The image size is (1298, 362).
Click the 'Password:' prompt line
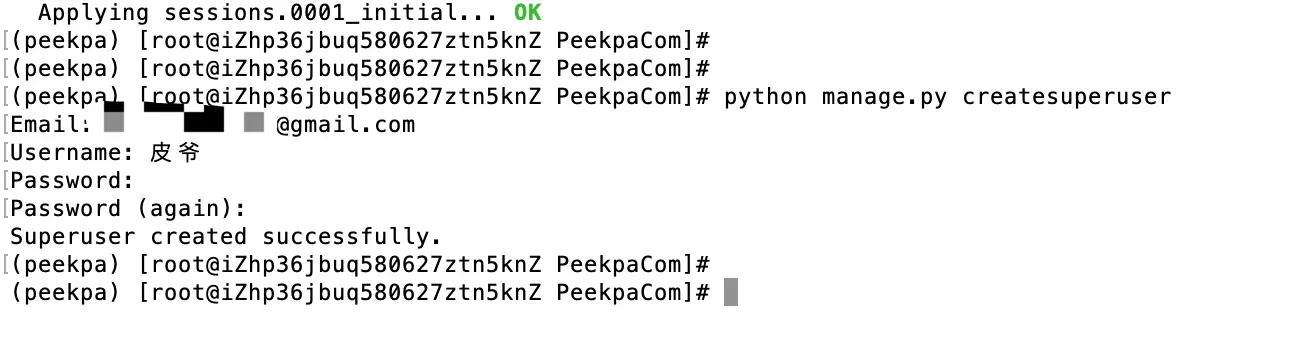72,181
